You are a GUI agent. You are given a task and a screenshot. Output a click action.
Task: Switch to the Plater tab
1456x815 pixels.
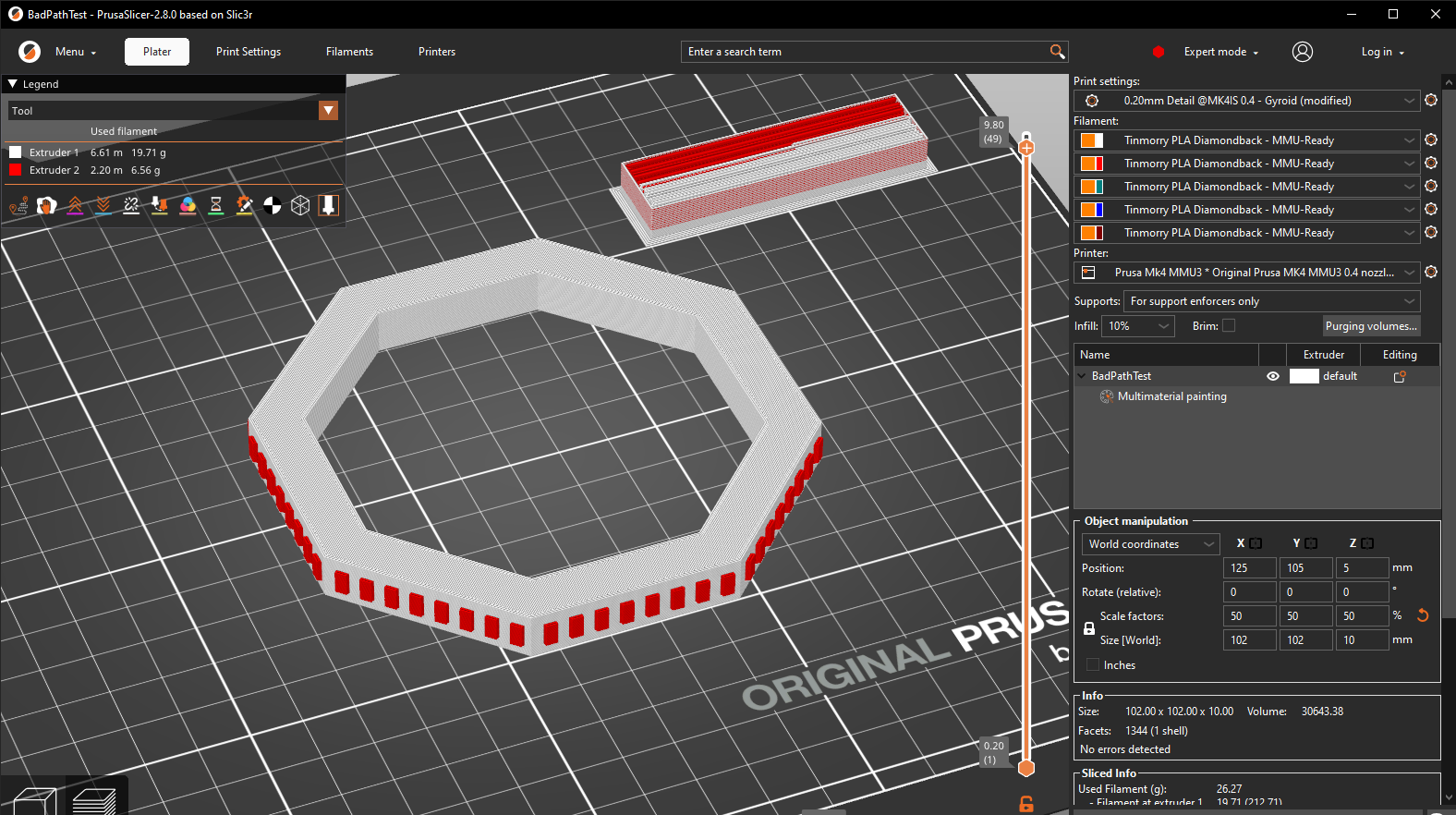pos(157,52)
